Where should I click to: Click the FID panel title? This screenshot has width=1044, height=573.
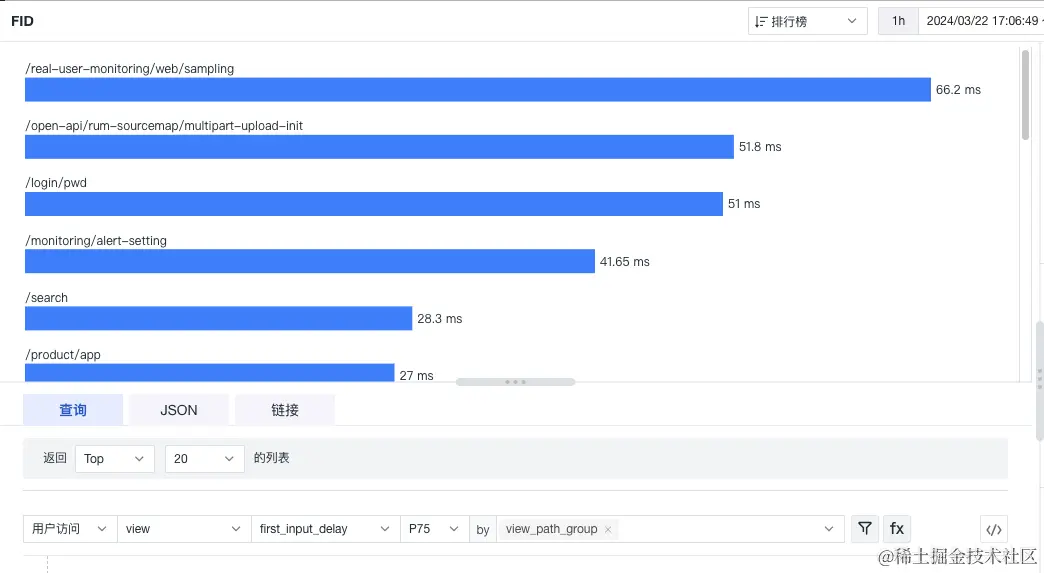(22, 21)
